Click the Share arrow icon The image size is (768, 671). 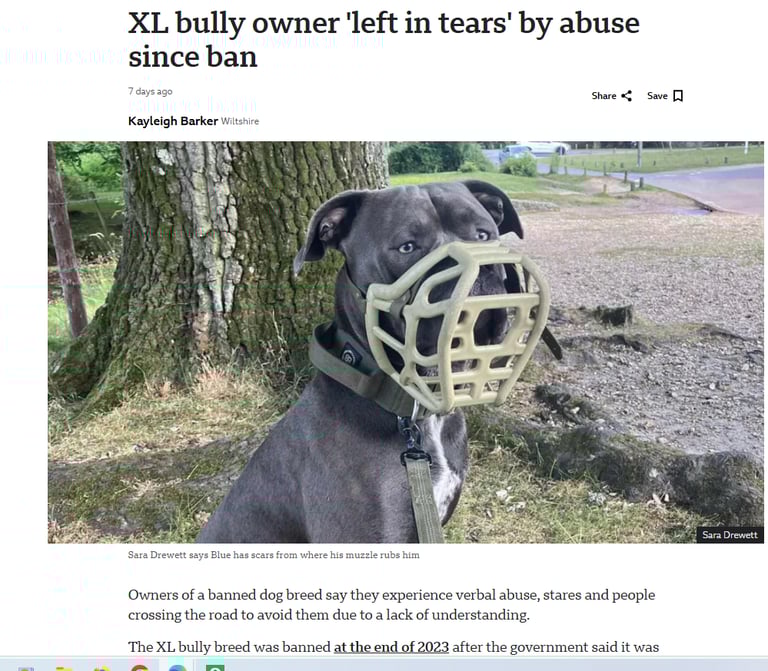pyautogui.click(x=626, y=96)
